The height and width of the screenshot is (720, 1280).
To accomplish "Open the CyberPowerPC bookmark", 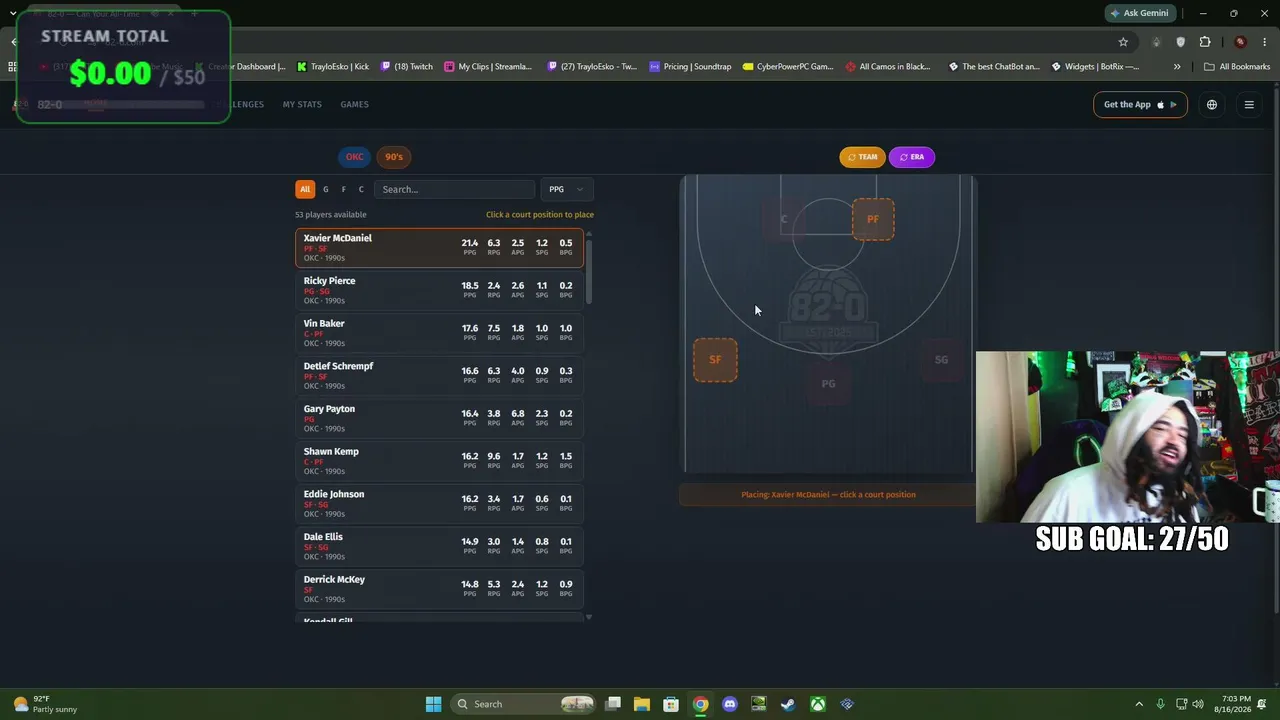I will point(788,67).
